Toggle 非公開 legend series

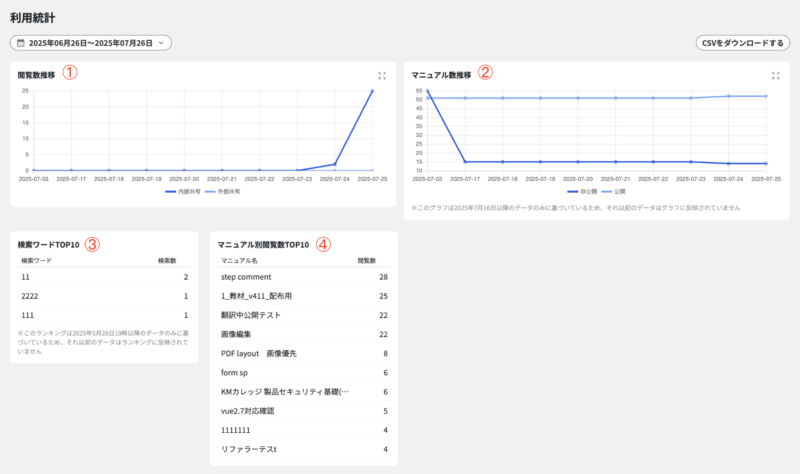[x=580, y=190]
